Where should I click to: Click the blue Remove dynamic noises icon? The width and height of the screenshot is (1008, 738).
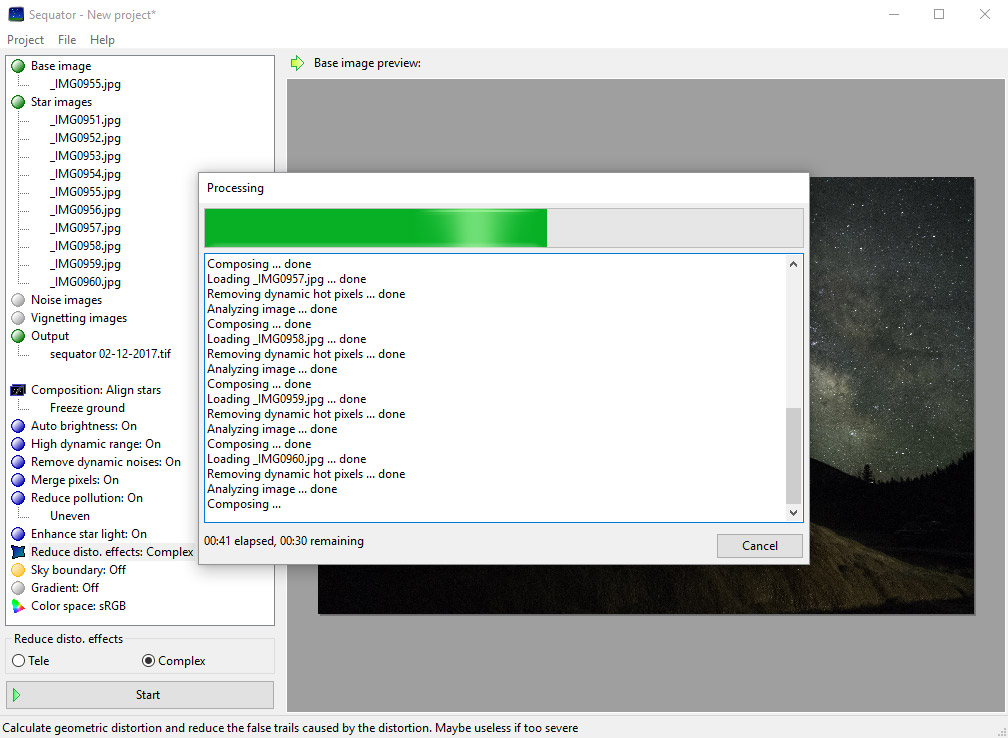[18, 462]
